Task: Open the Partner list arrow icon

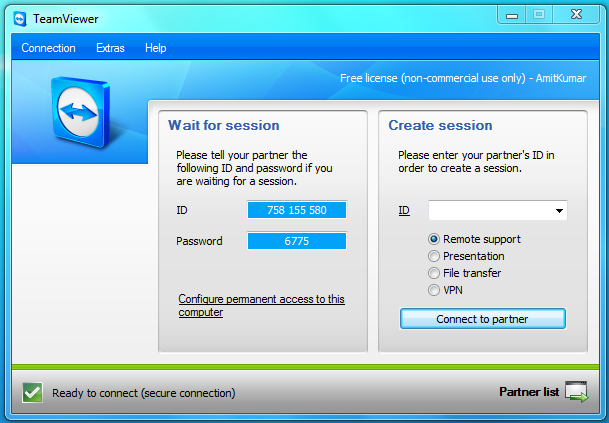Action: [x=576, y=392]
